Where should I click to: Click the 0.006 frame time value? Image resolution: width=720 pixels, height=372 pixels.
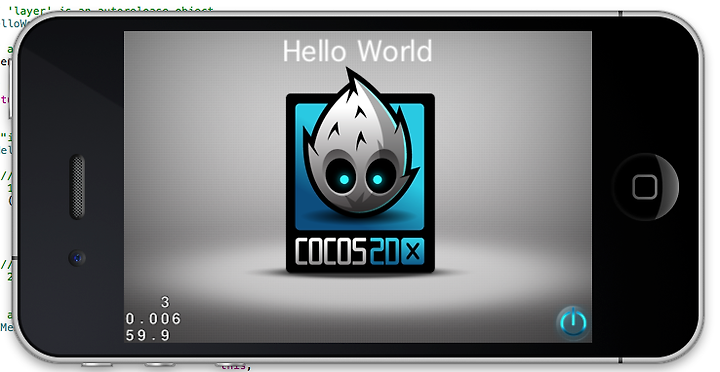[153, 318]
